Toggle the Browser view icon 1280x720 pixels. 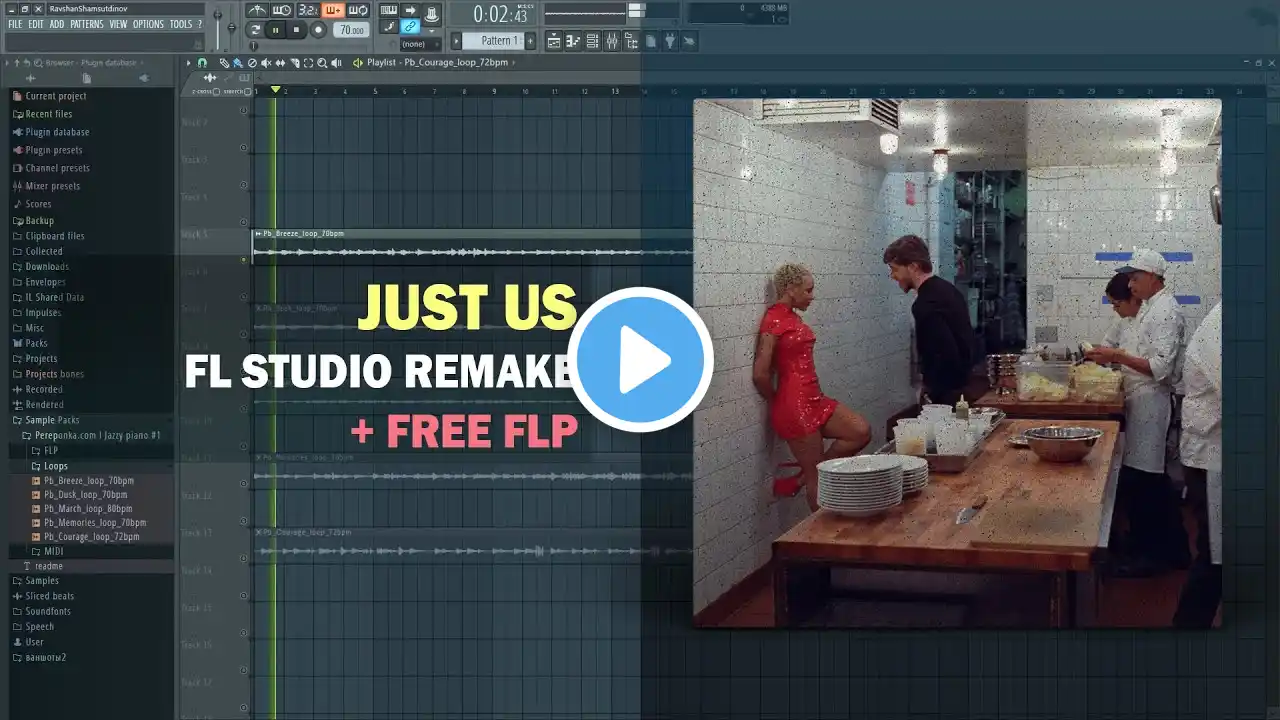[x=631, y=41]
